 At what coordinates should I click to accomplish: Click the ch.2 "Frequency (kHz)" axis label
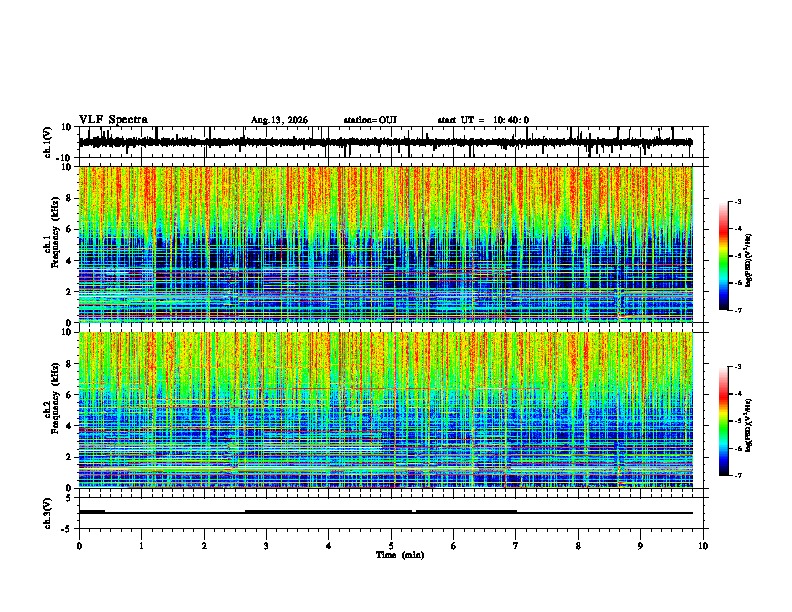pyautogui.click(x=55, y=398)
